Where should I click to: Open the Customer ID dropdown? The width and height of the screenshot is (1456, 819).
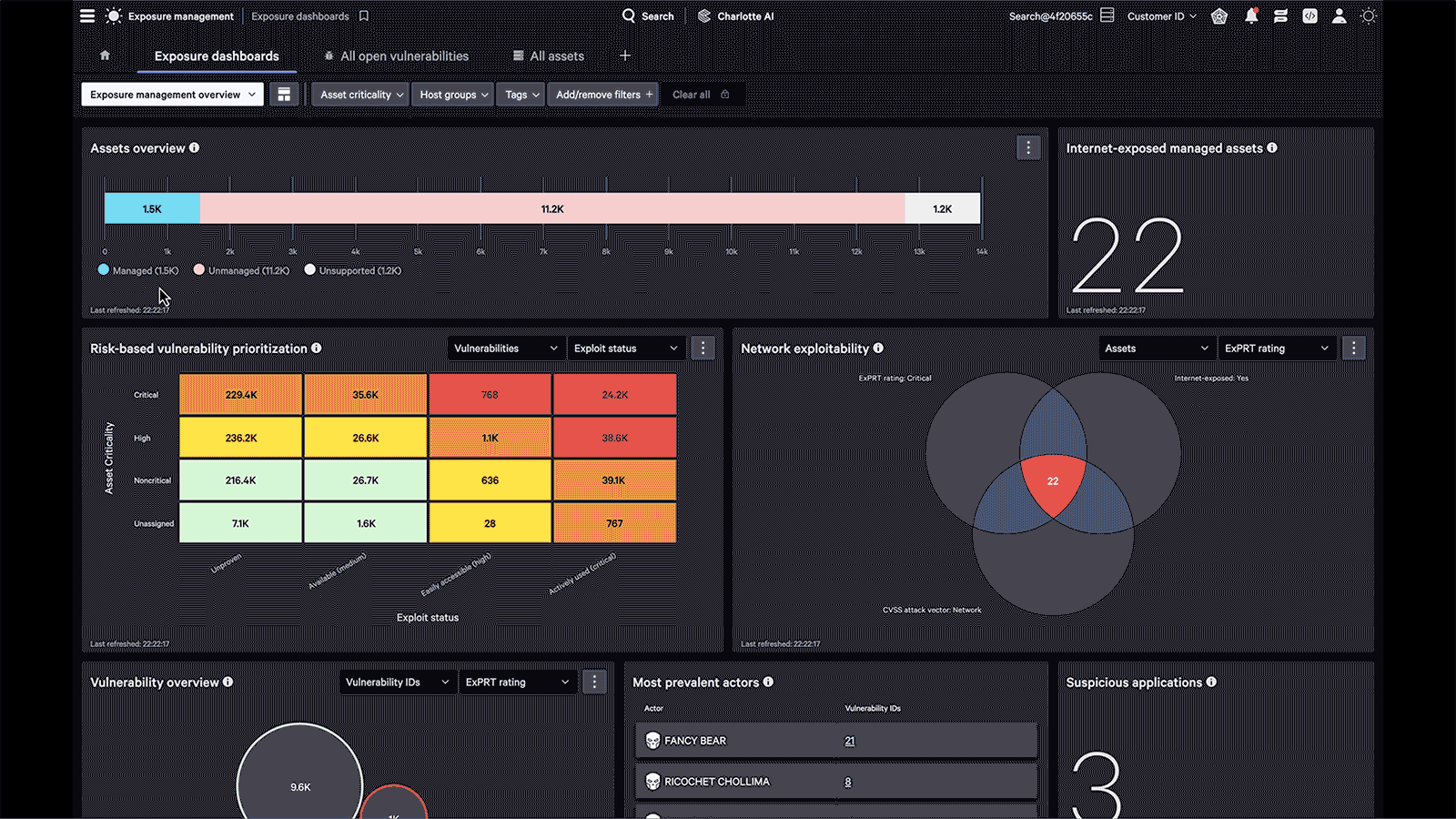(1162, 15)
